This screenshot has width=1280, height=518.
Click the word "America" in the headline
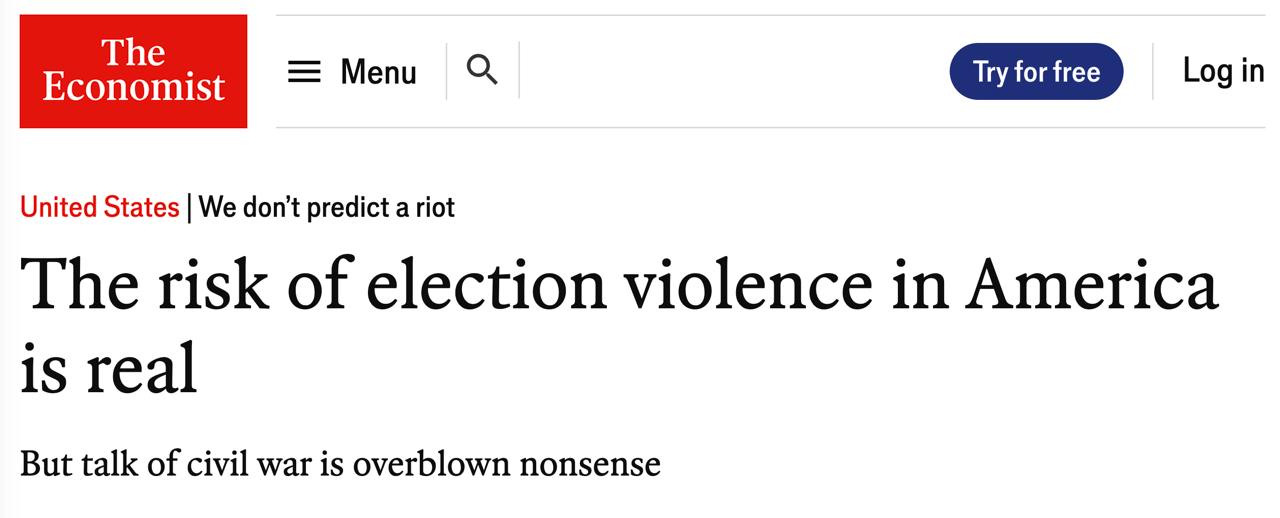click(1091, 285)
